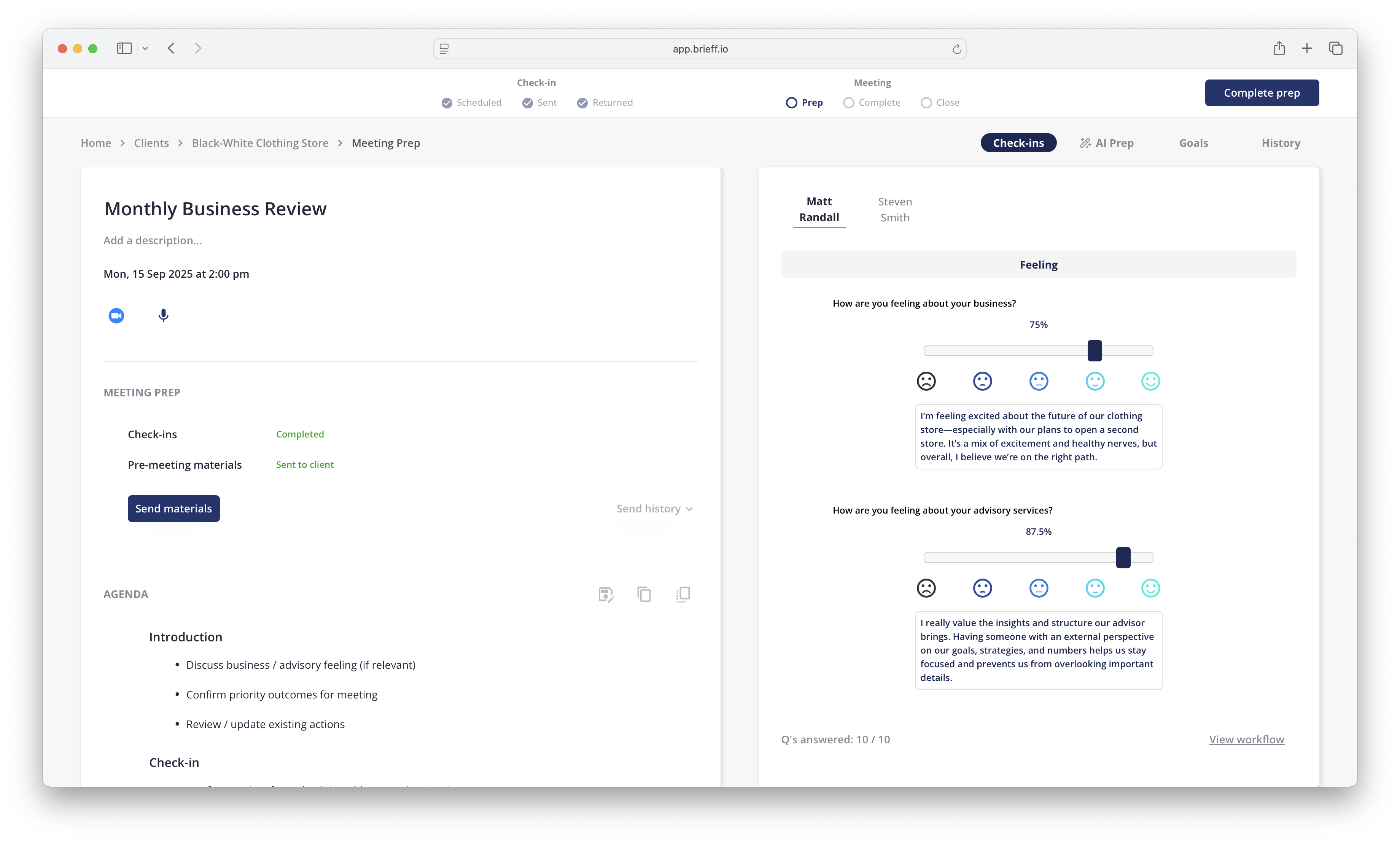
Task: Click the browser share icon
Action: tap(1279, 48)
